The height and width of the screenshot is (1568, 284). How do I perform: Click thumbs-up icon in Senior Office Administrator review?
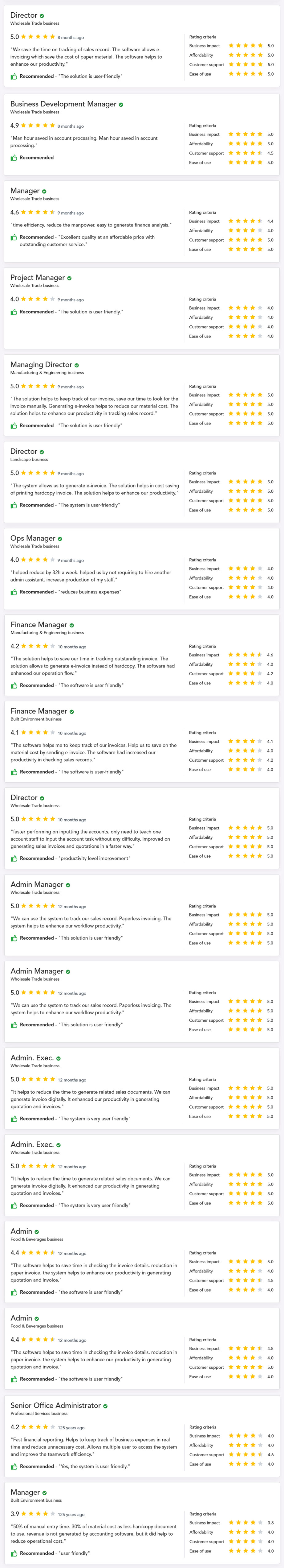(x=14, y=1467)
